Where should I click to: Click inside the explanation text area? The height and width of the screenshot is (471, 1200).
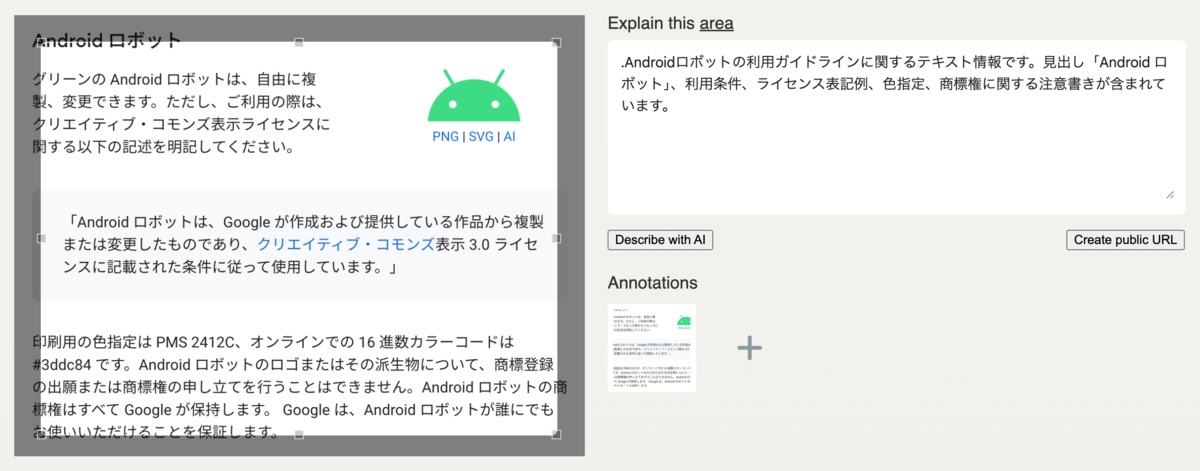[x=896, y=127]
